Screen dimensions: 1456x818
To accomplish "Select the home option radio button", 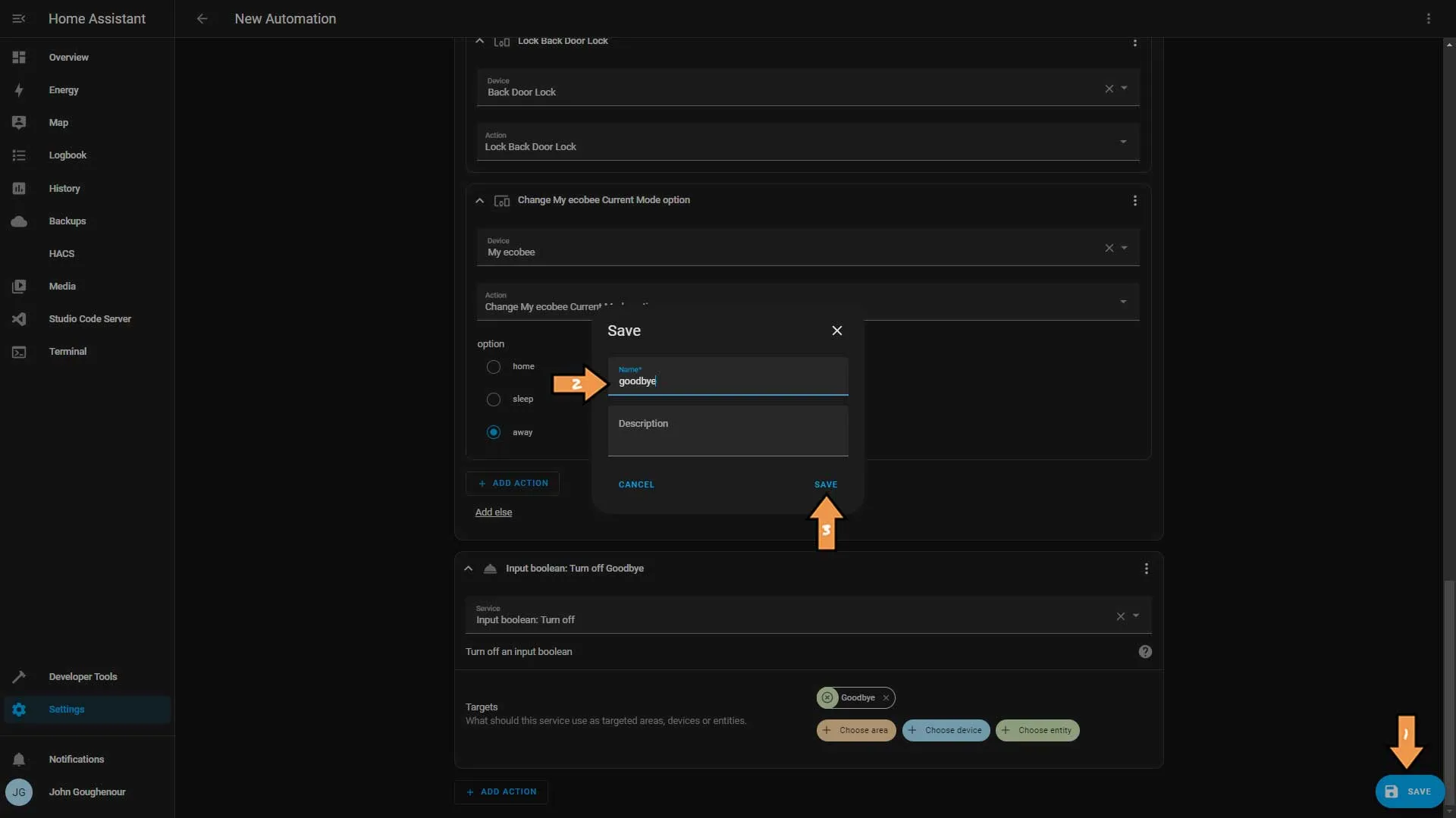I will coord(493,366).
